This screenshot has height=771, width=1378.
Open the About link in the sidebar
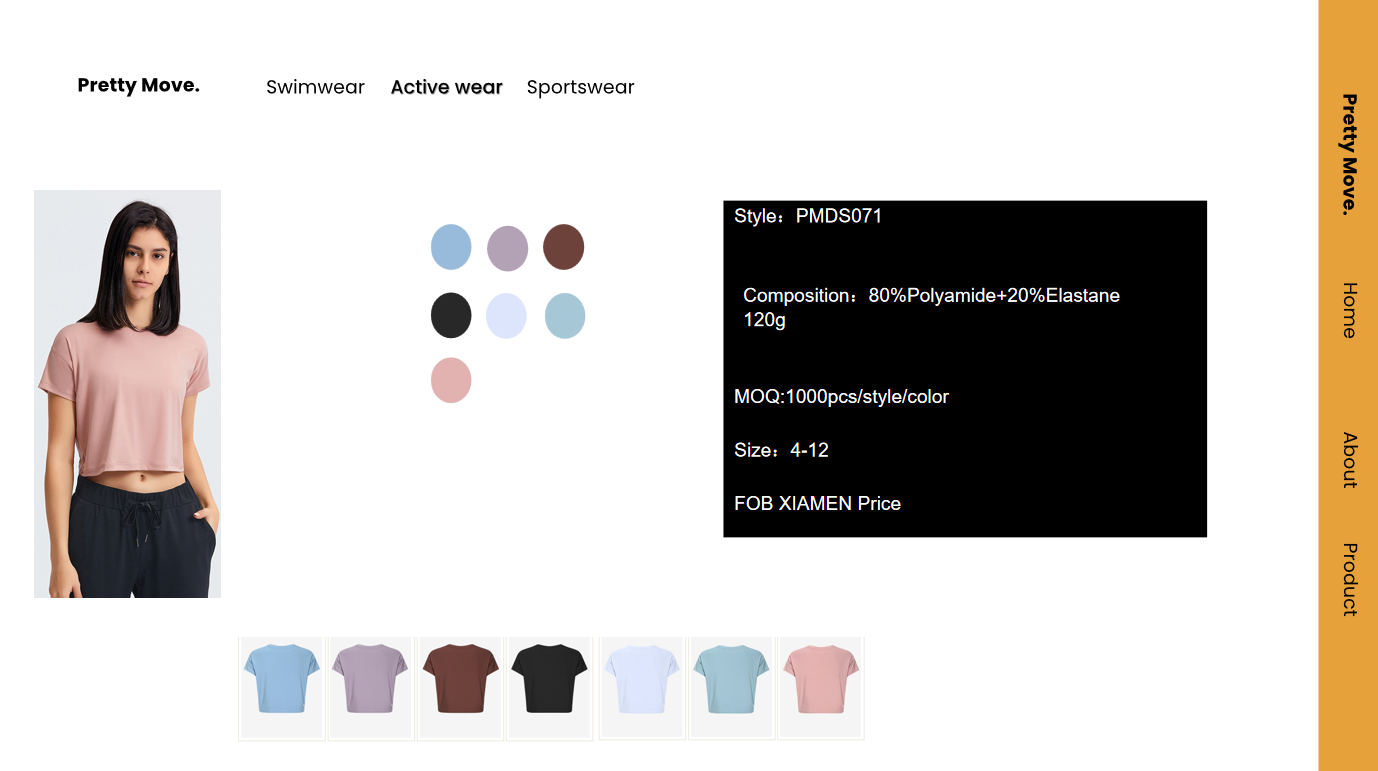point(1349,460)
